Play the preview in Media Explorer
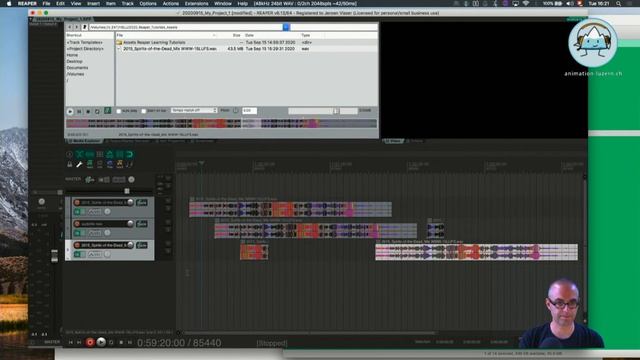Image resolution: width=640 pixels, height=360 pixels. [70, 111]
